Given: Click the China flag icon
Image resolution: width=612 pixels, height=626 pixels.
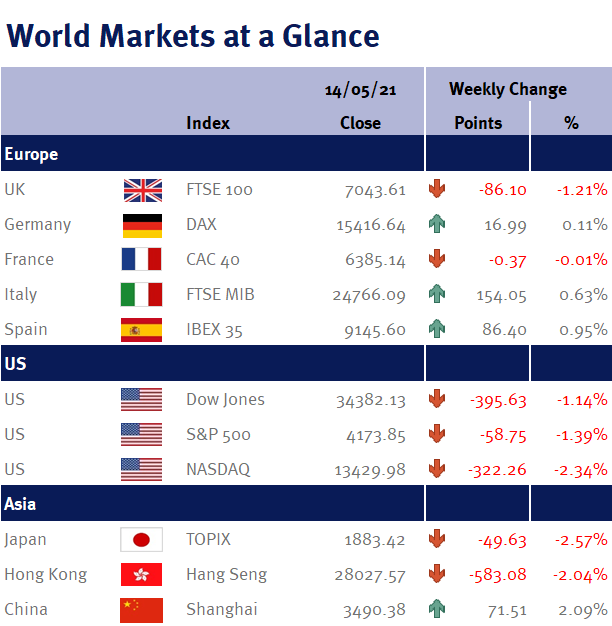Looking at the screenshot, I should [x=141, y=610].
